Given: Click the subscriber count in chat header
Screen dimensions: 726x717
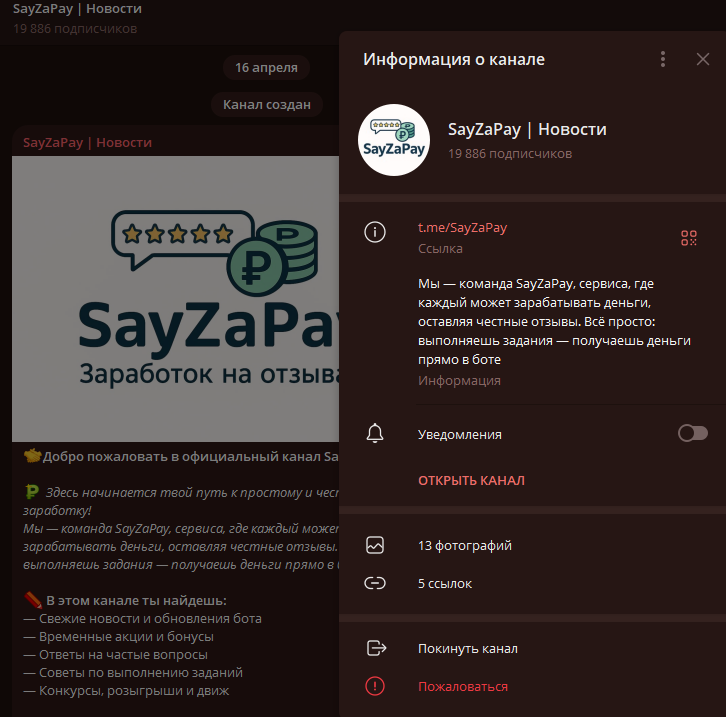Looking at the screenshot, I should tap(75, 29).
